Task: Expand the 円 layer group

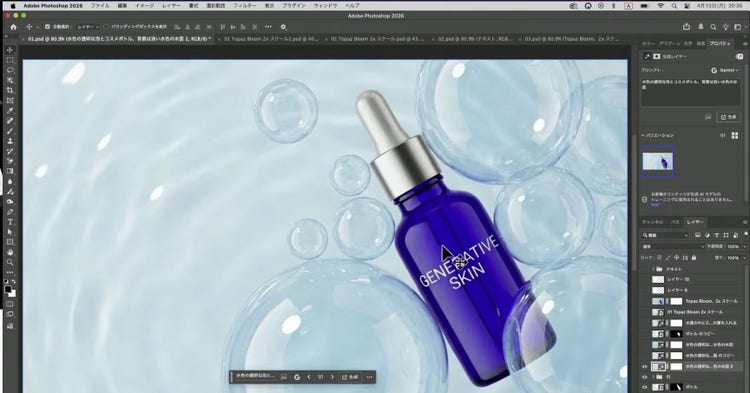Action: pyautogui.click(x=653, y=377)
